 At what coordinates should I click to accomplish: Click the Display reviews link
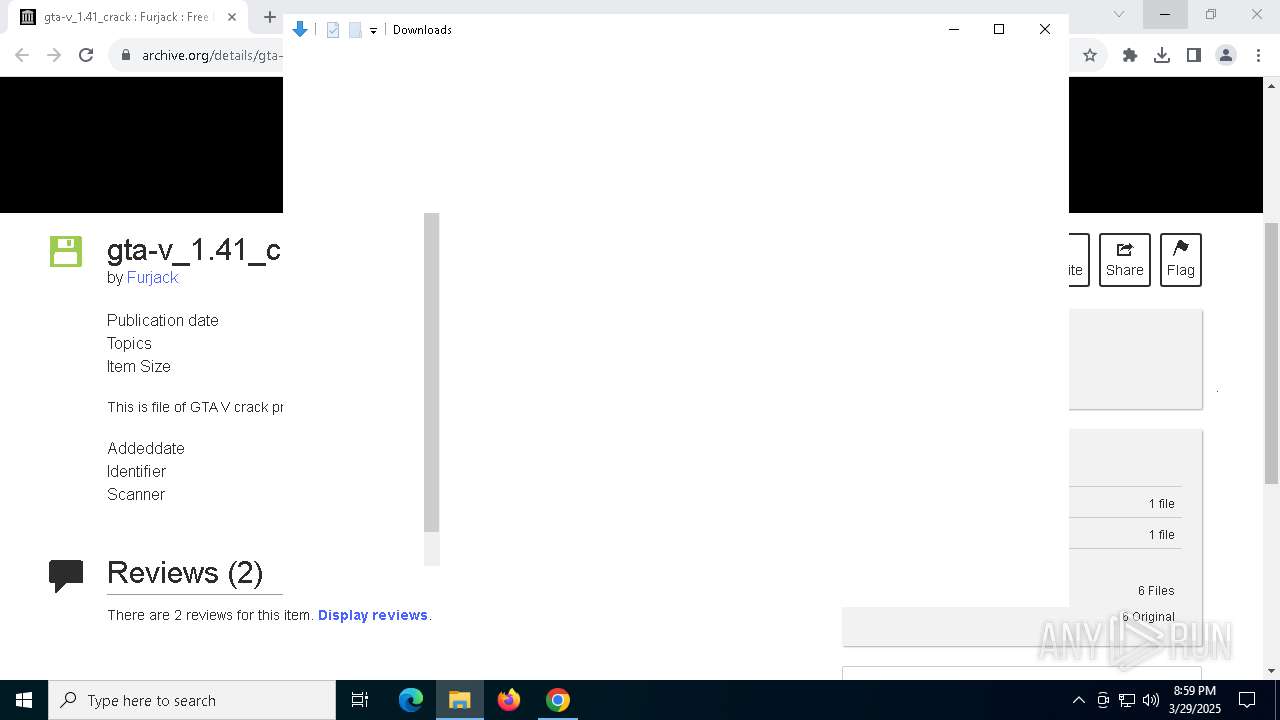point(373,615)
